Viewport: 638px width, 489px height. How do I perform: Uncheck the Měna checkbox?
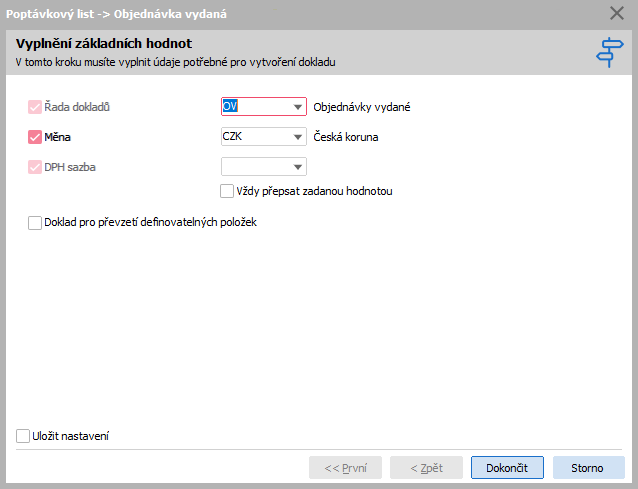pos(35,137)
